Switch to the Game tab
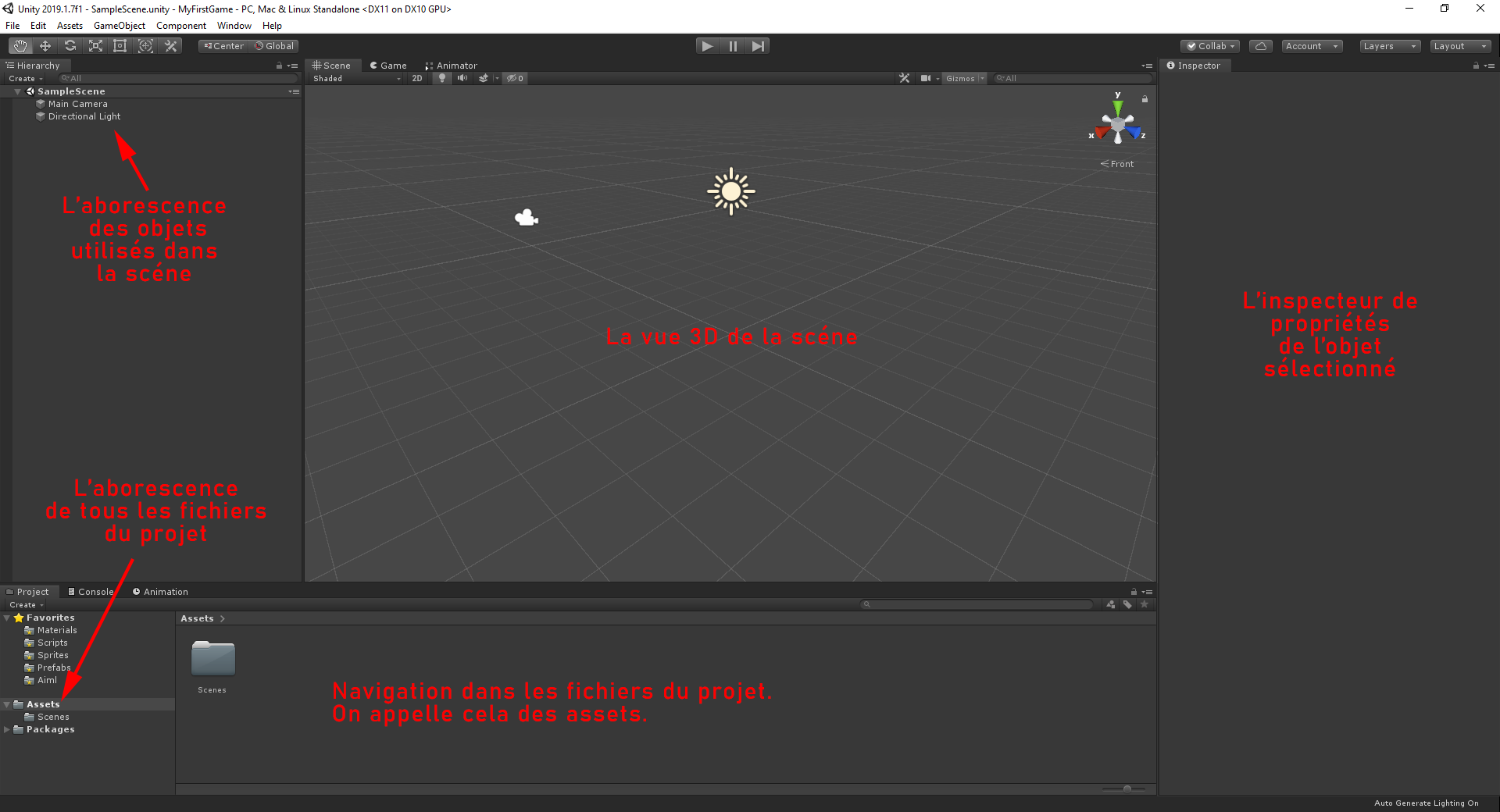Image resolution: width=1500 pixels, height=812 pixels. [x=388, y=65]
